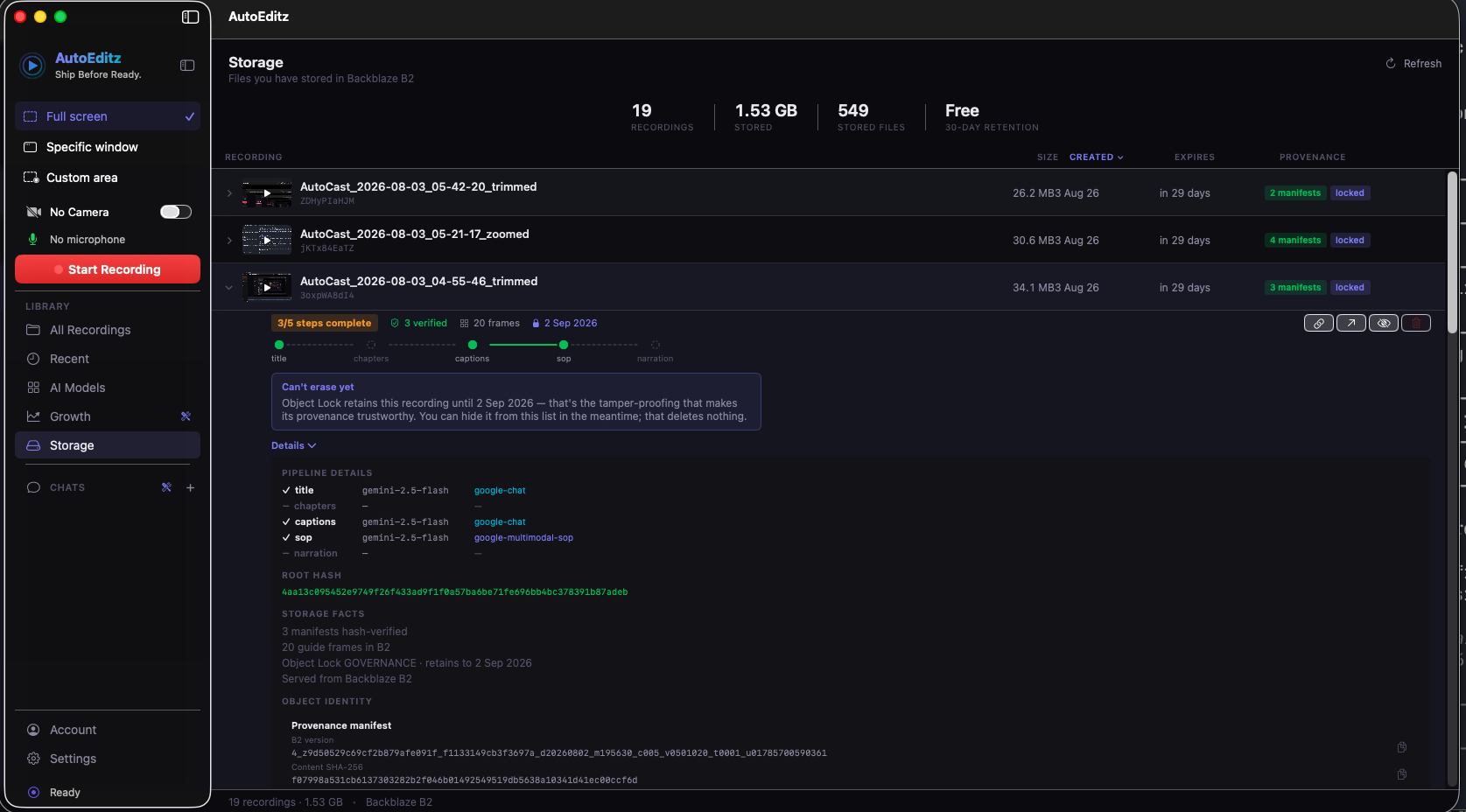Viewport: 1466px width, 812px height.
Task: Open the Growth section
Action: (x=70, y=416)
